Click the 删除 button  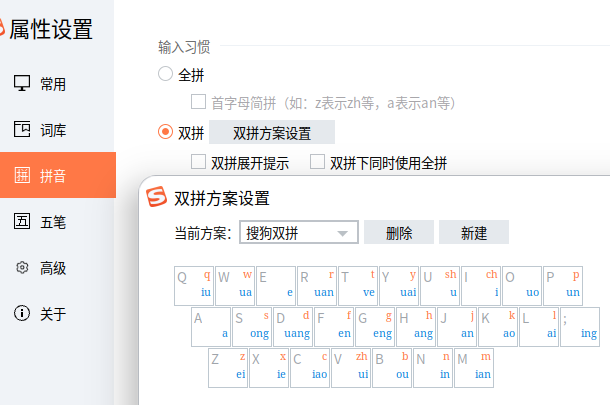(x=399, y=232)
